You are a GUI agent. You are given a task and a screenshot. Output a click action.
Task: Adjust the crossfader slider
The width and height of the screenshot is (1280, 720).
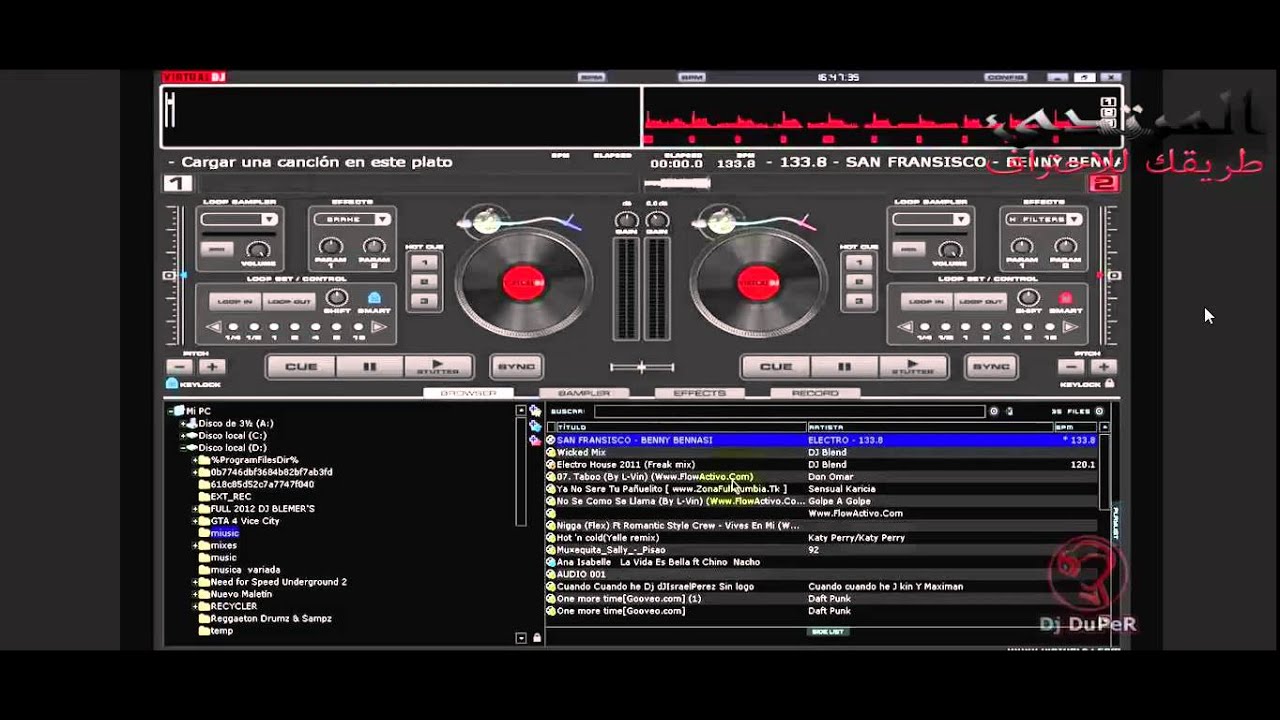coord(641,367)
